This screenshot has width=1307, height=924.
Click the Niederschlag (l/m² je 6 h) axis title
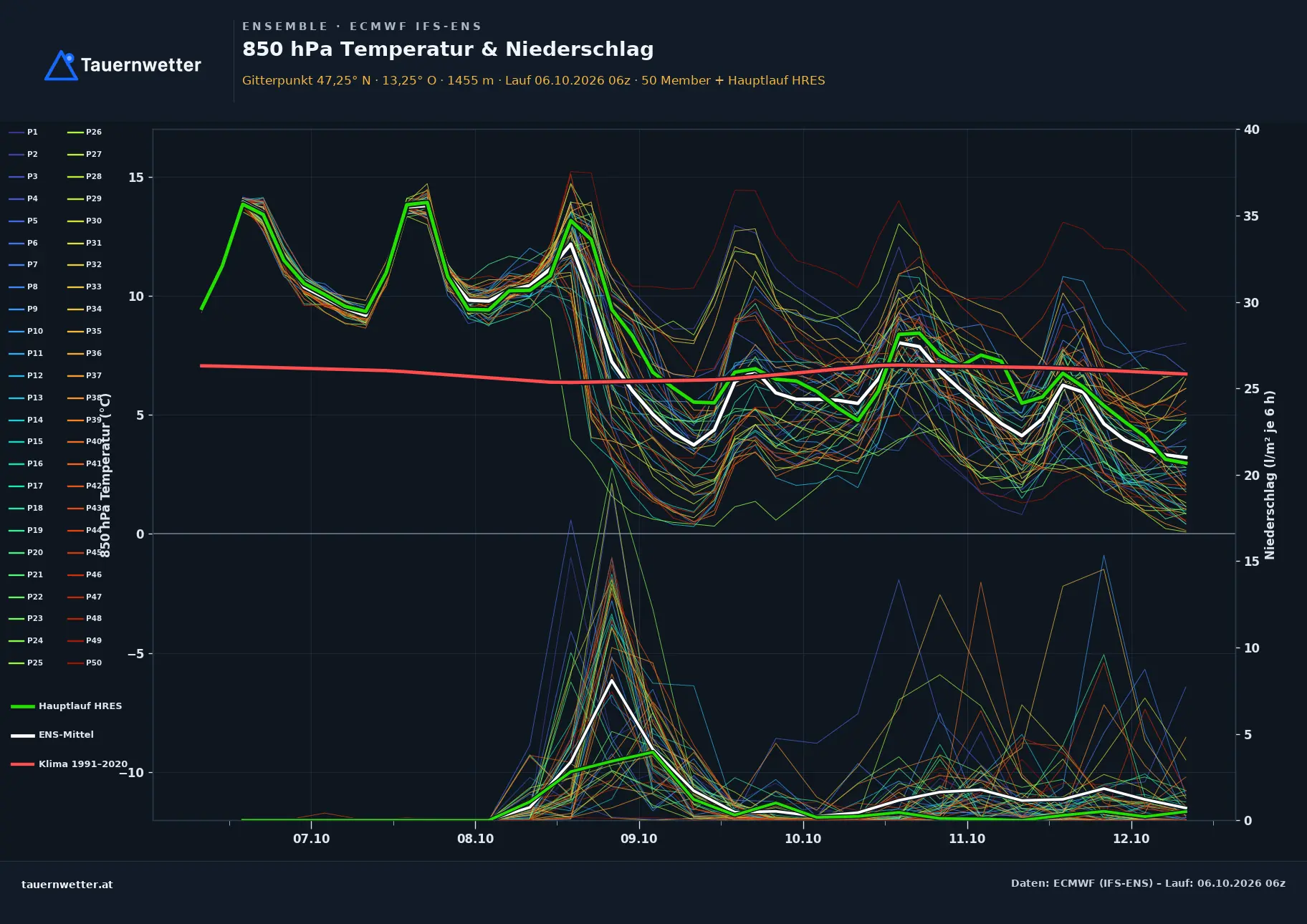[x=1270, y=475]
